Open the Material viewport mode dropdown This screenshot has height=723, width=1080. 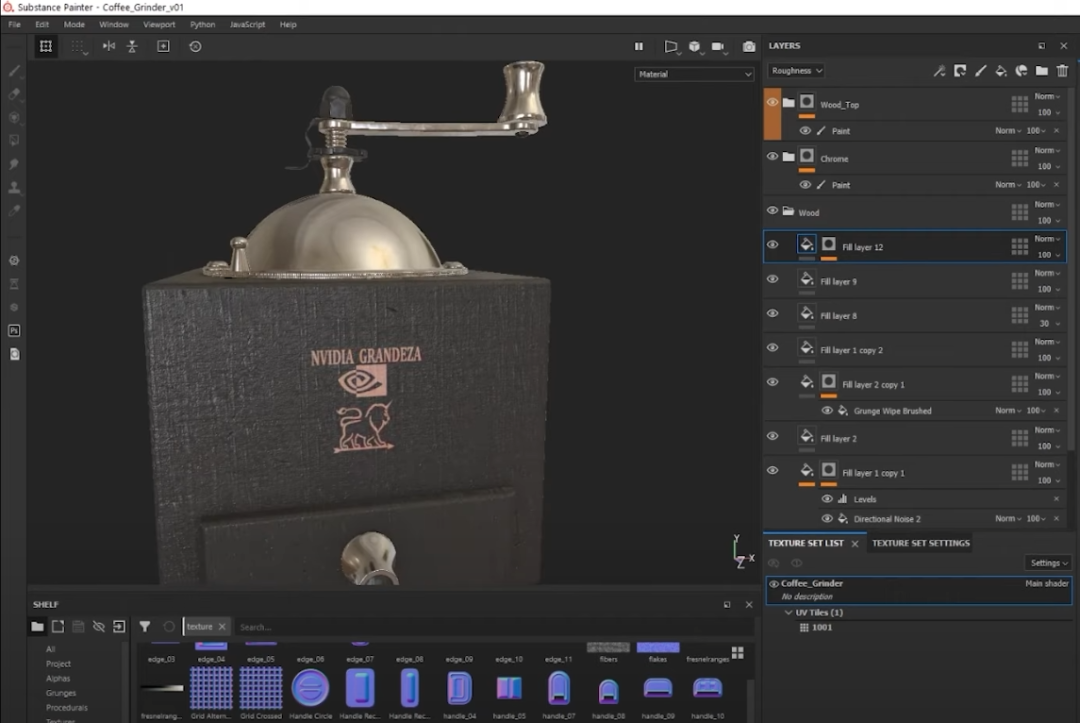[694, 74]
